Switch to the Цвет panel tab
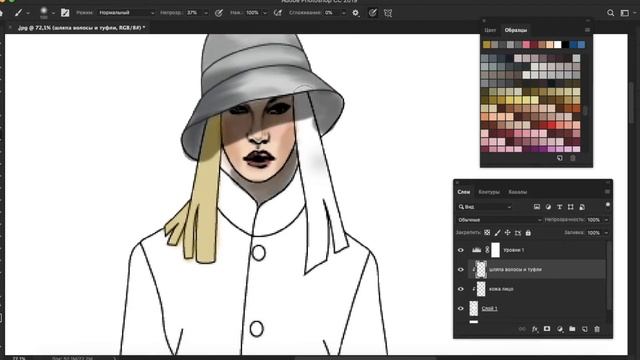 pos(490,30)
